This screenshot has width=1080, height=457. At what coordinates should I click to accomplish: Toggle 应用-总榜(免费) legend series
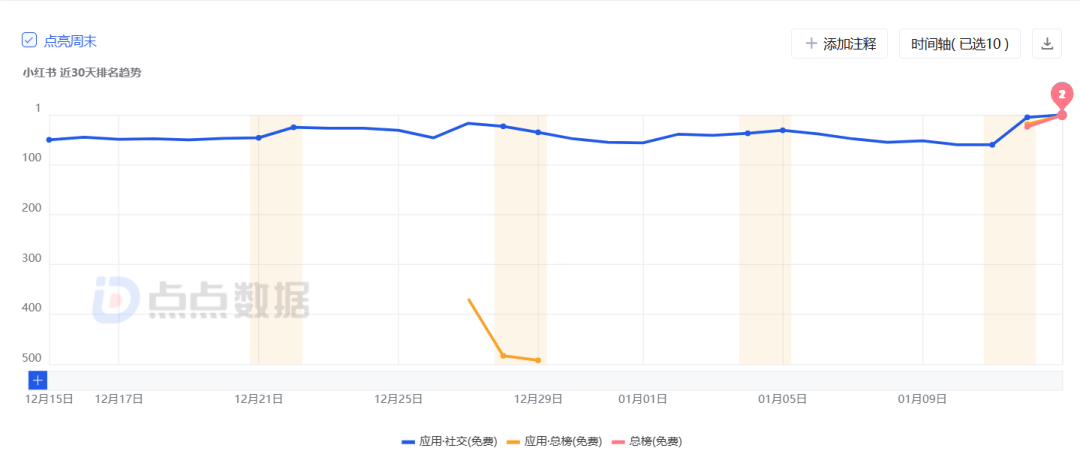pyautogui.click(x=555, y=441)
